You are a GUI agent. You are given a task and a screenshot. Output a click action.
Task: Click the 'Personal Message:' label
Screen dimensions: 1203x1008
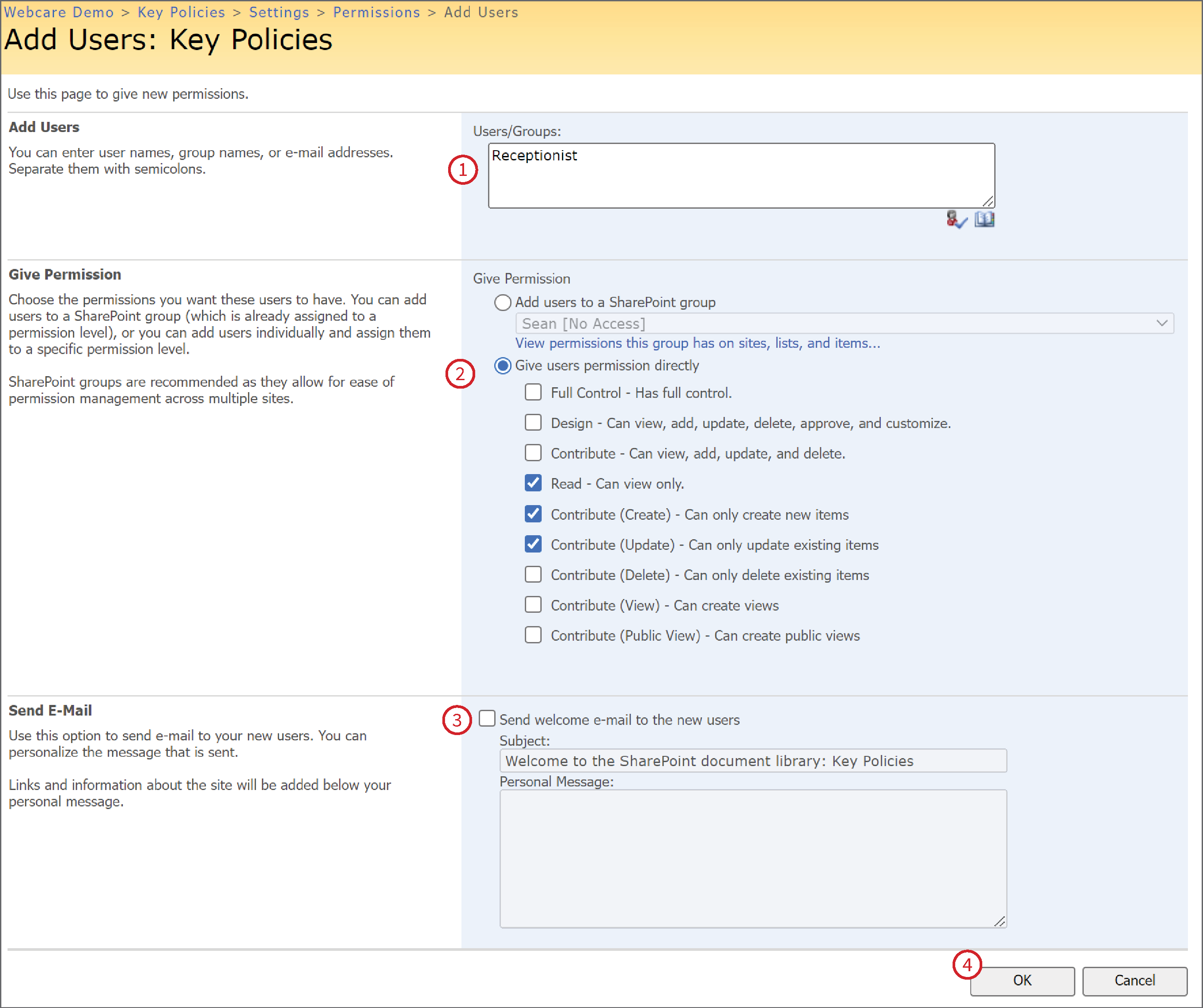tap(556, 782)
